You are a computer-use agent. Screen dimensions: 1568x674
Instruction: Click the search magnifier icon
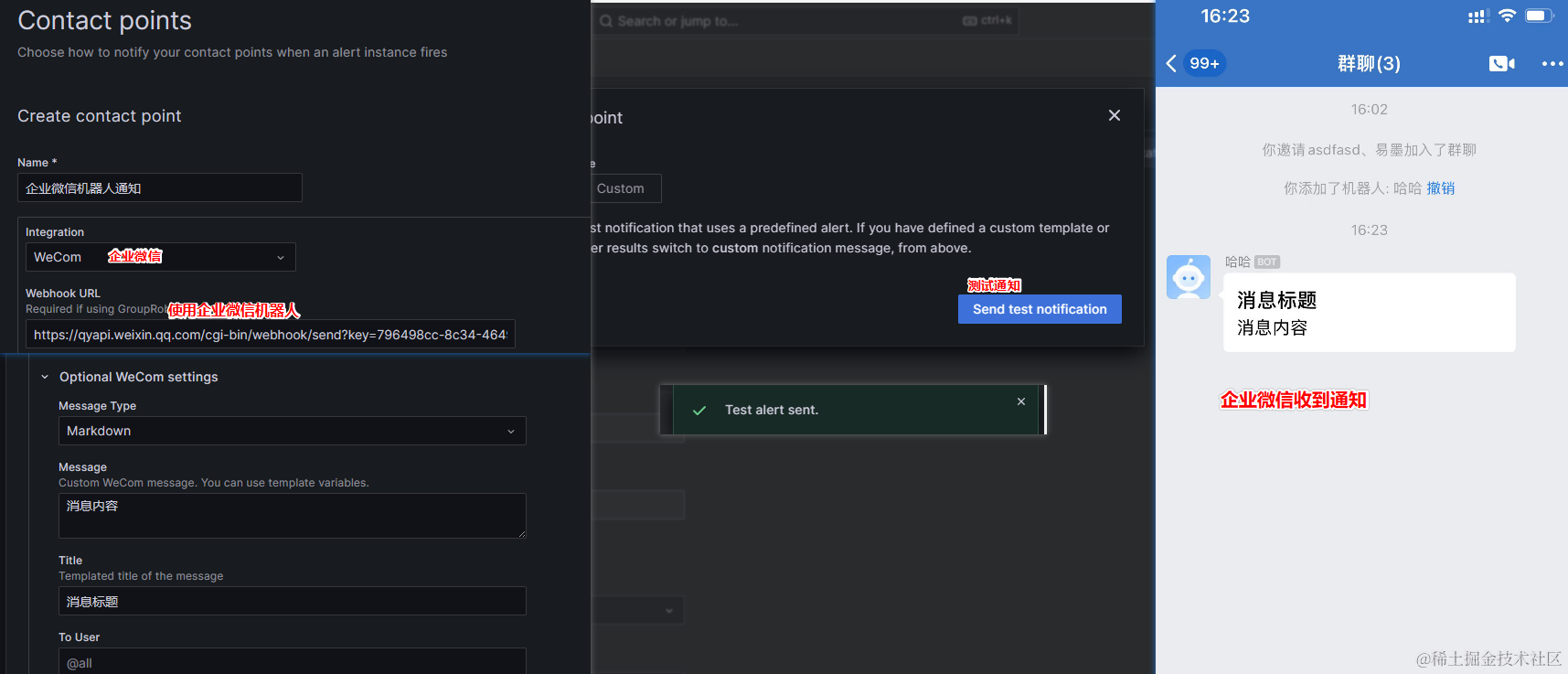click(x=606, y=21)
